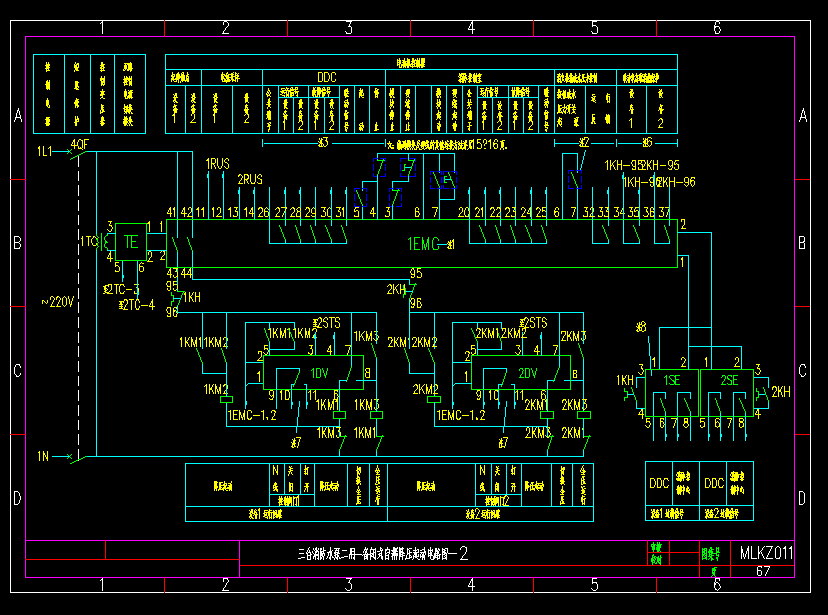The image size is (828, 615).
Task: Click the 1RUS label
Action: coord(218,164)
